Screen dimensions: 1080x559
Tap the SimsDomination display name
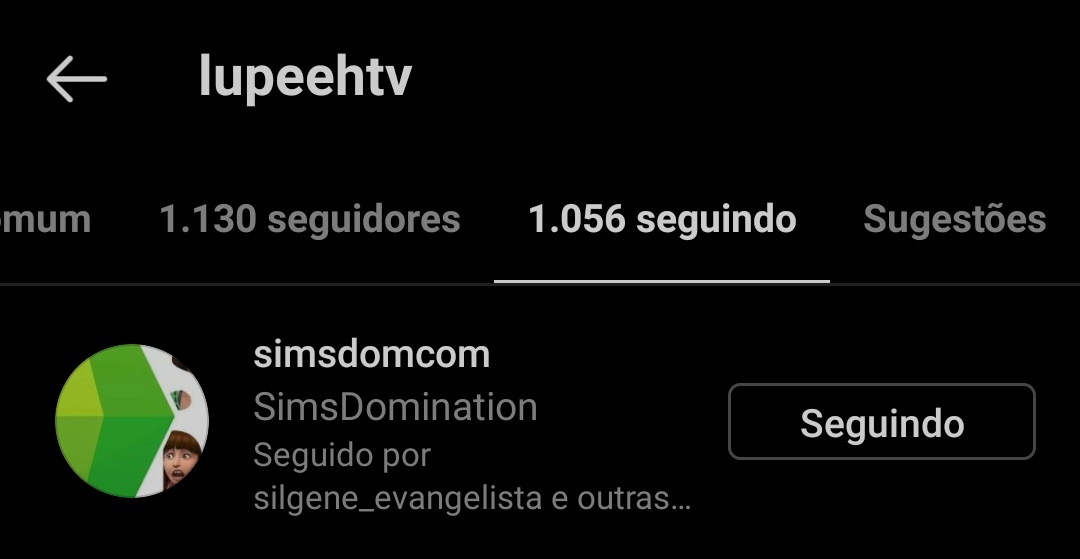click(395, 407)
